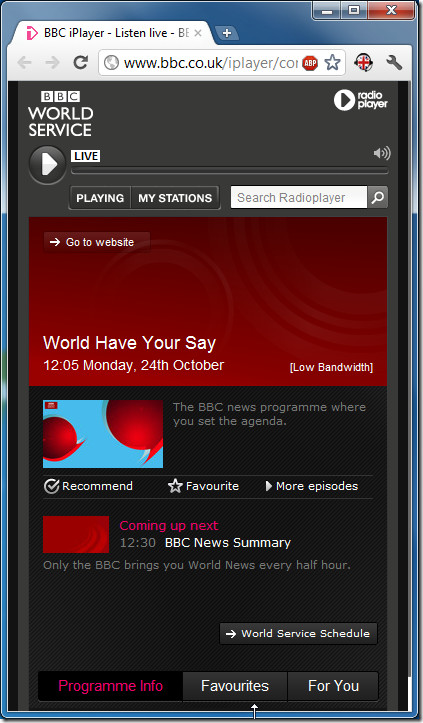Click the Go to website button
This screenshot has height=723, width=423.
[97, 242]
